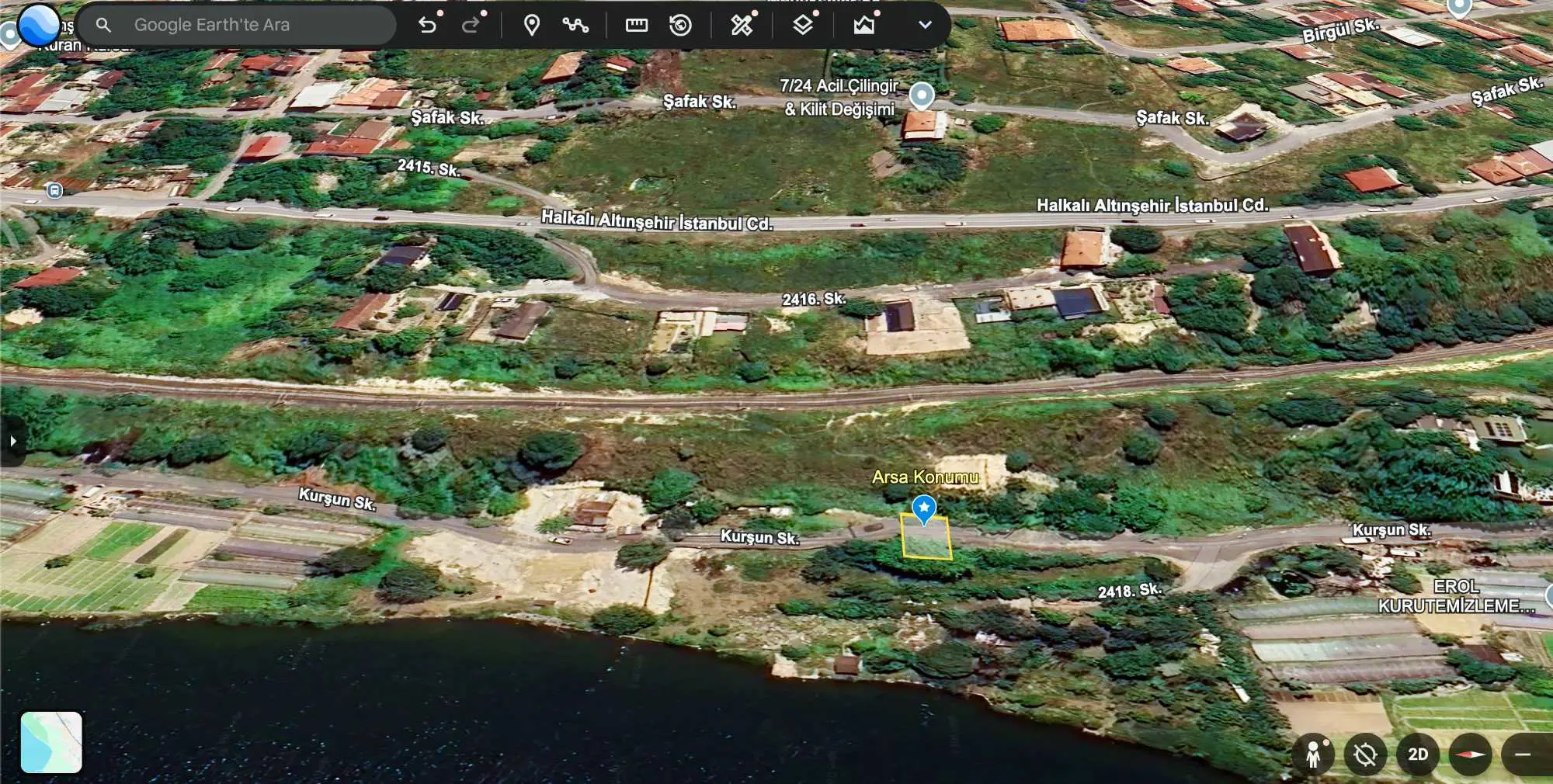Select the yellow parcel outline polygon
This screenshot has width=1553, height=784.
926,537
